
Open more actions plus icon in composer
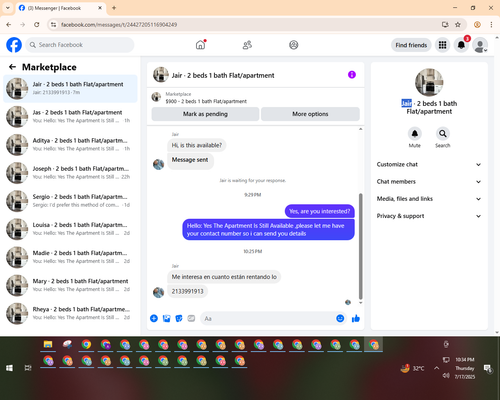(x=154, y=318)
